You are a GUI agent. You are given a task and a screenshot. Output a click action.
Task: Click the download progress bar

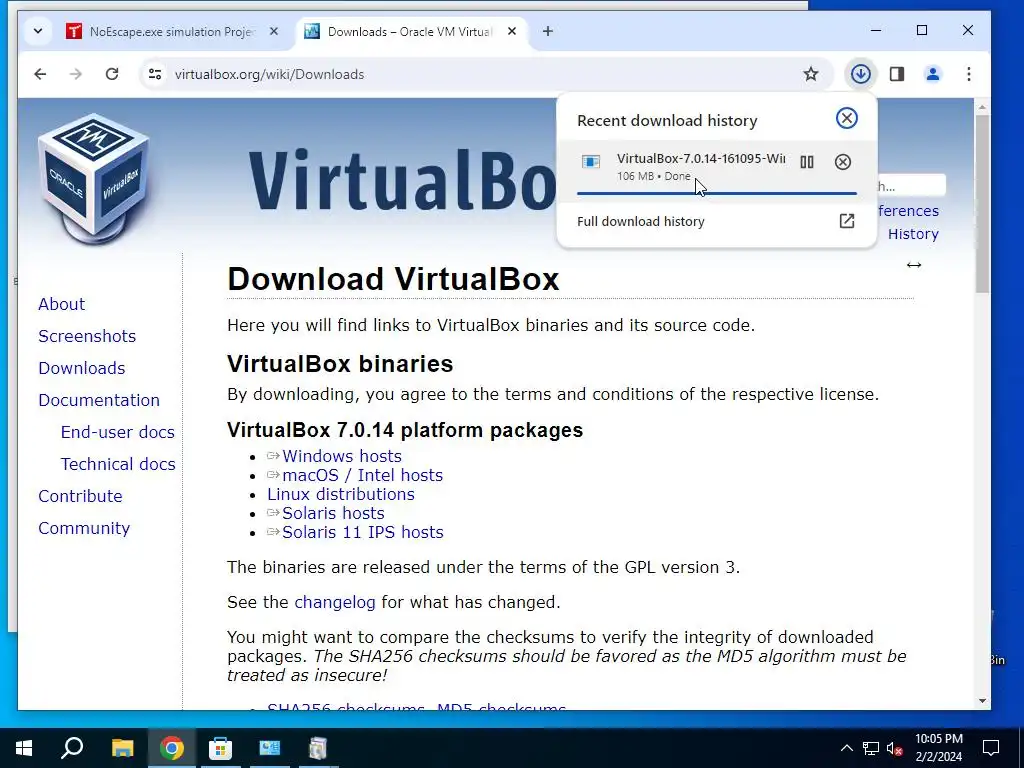pyautogui.click(x=716, y=193)
